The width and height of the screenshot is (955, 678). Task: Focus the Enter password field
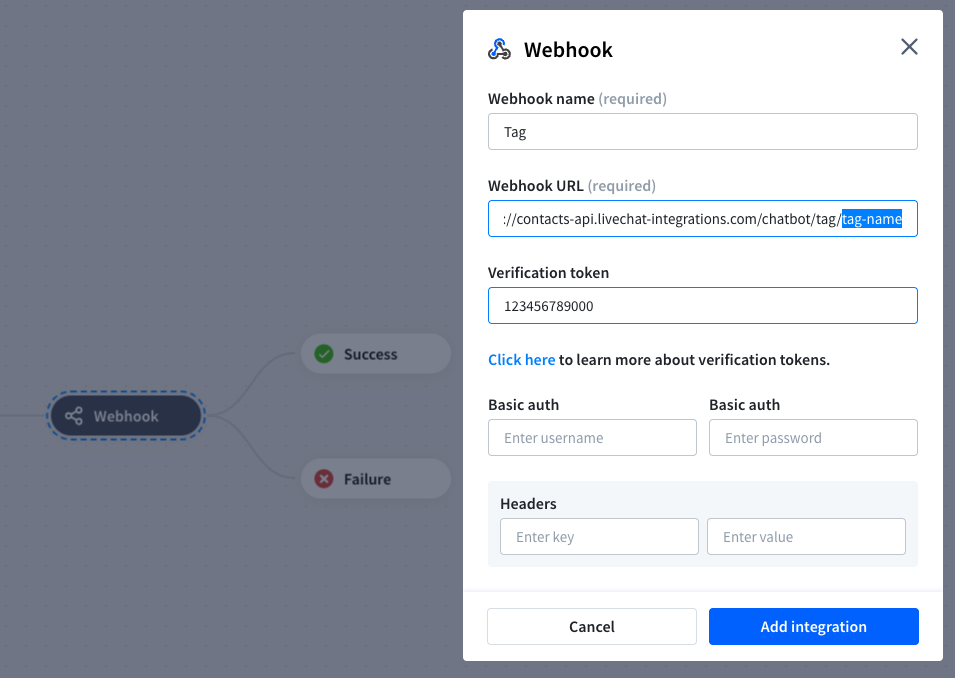813,438
